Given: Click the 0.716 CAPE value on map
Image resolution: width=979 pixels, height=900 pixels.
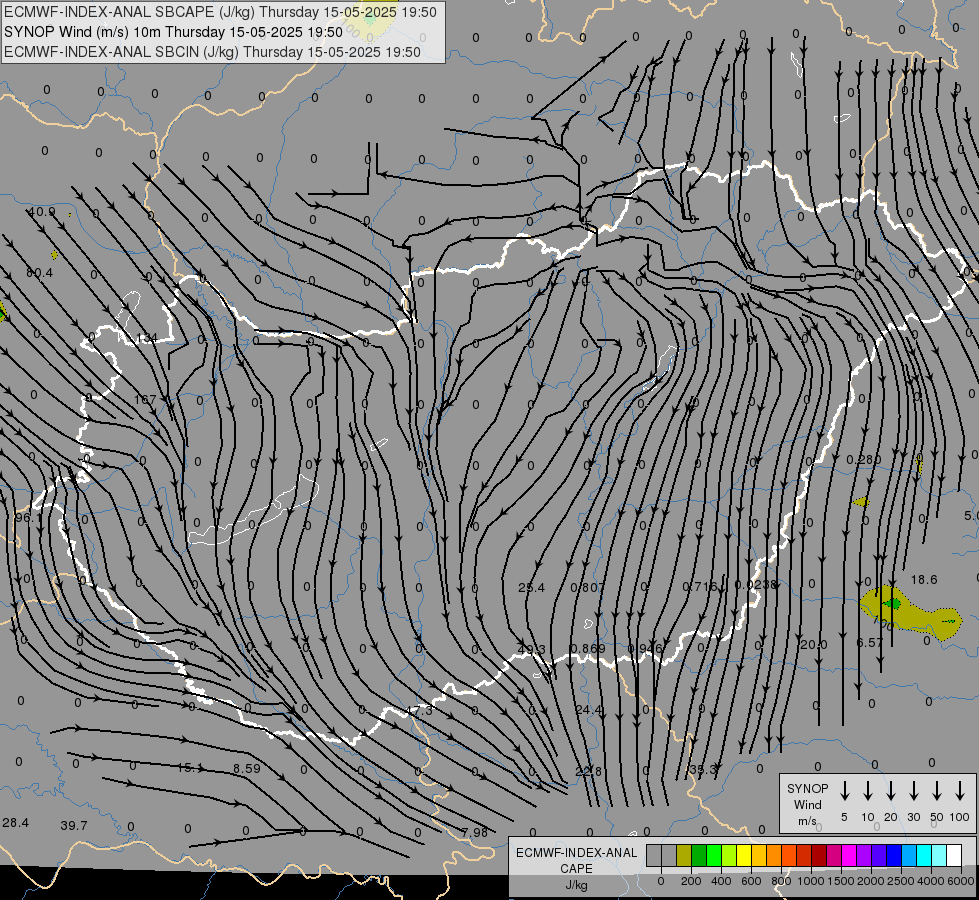Looking at the screenshot, I should pos(700,586).
